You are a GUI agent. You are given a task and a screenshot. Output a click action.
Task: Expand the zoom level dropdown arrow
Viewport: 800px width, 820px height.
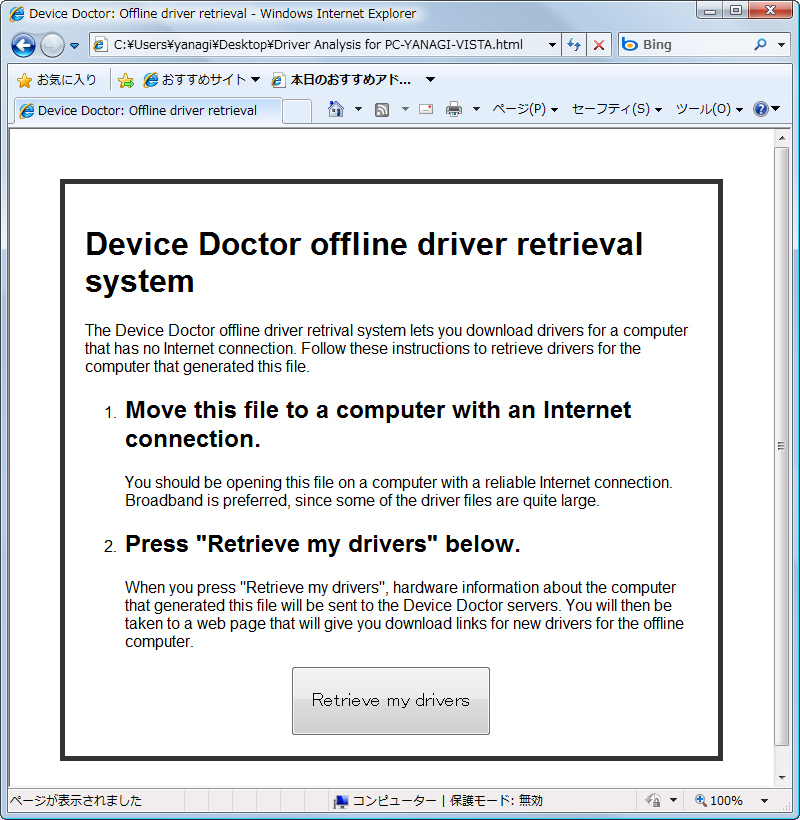(x=764, y=801)
